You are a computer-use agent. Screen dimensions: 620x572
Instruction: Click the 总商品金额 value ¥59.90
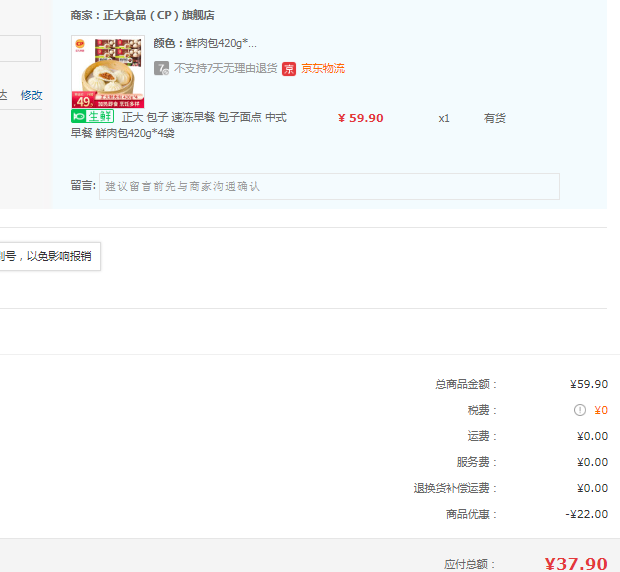(589, 384)
